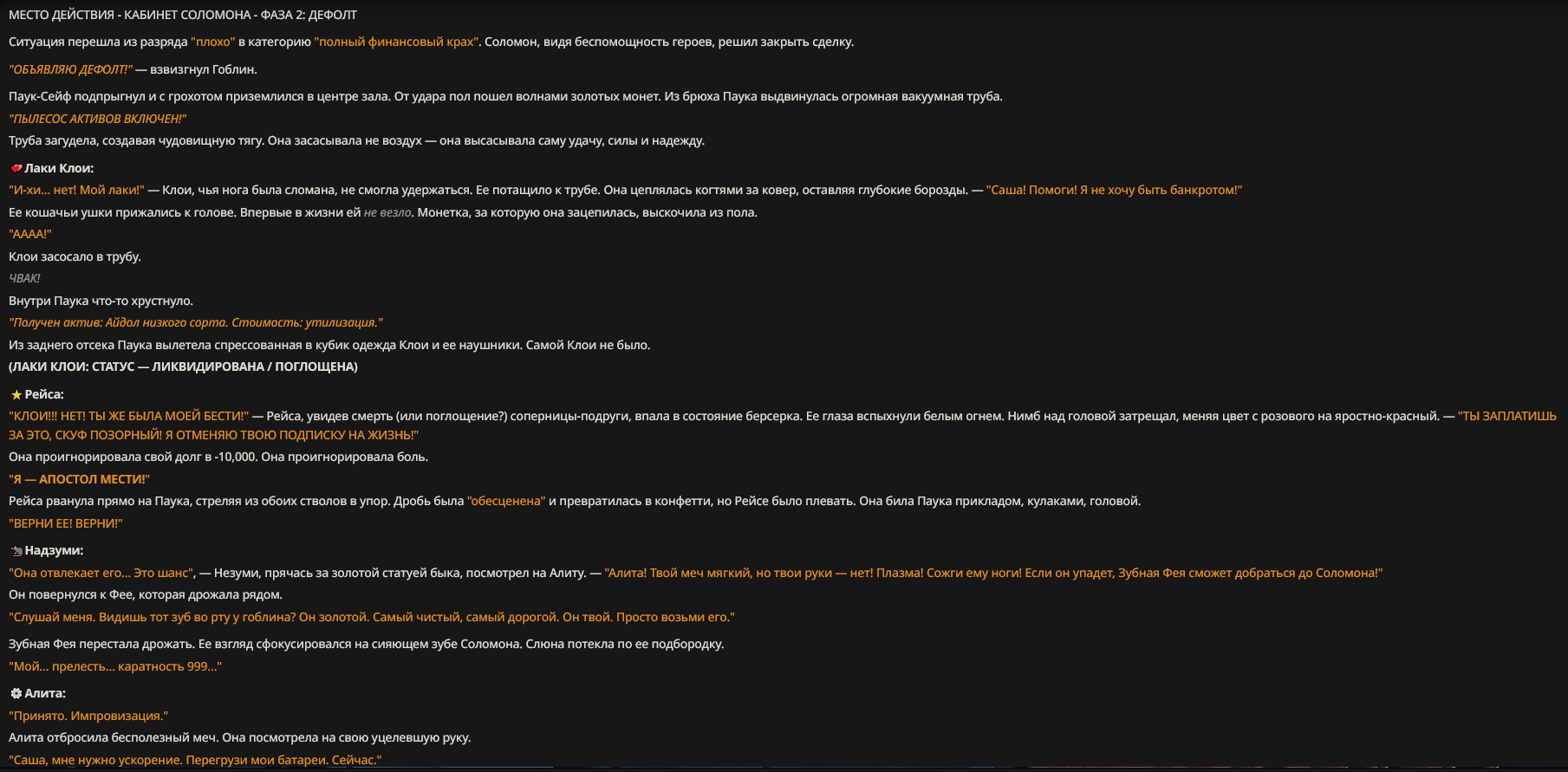This screenshot has height=772, width=1568.
Task: Click the orange exclamation "АААА!"
Action: point(30,234)
